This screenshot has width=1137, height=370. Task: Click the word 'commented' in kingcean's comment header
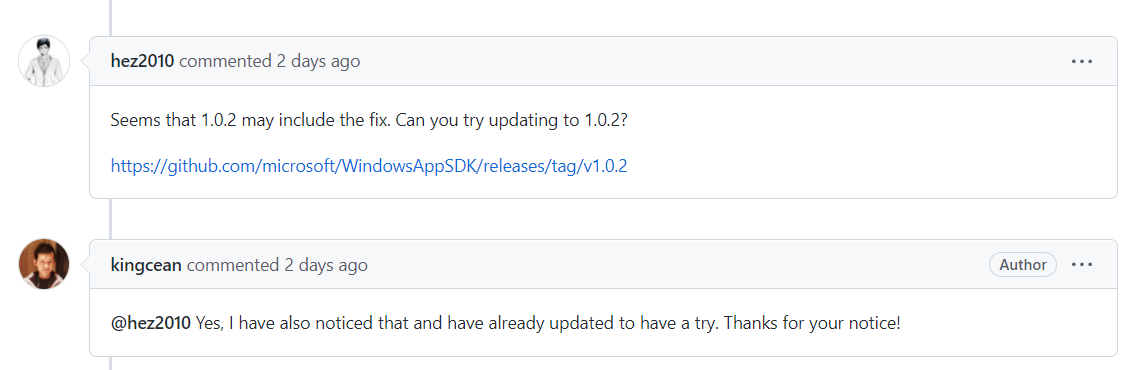[x=233, y=265]
